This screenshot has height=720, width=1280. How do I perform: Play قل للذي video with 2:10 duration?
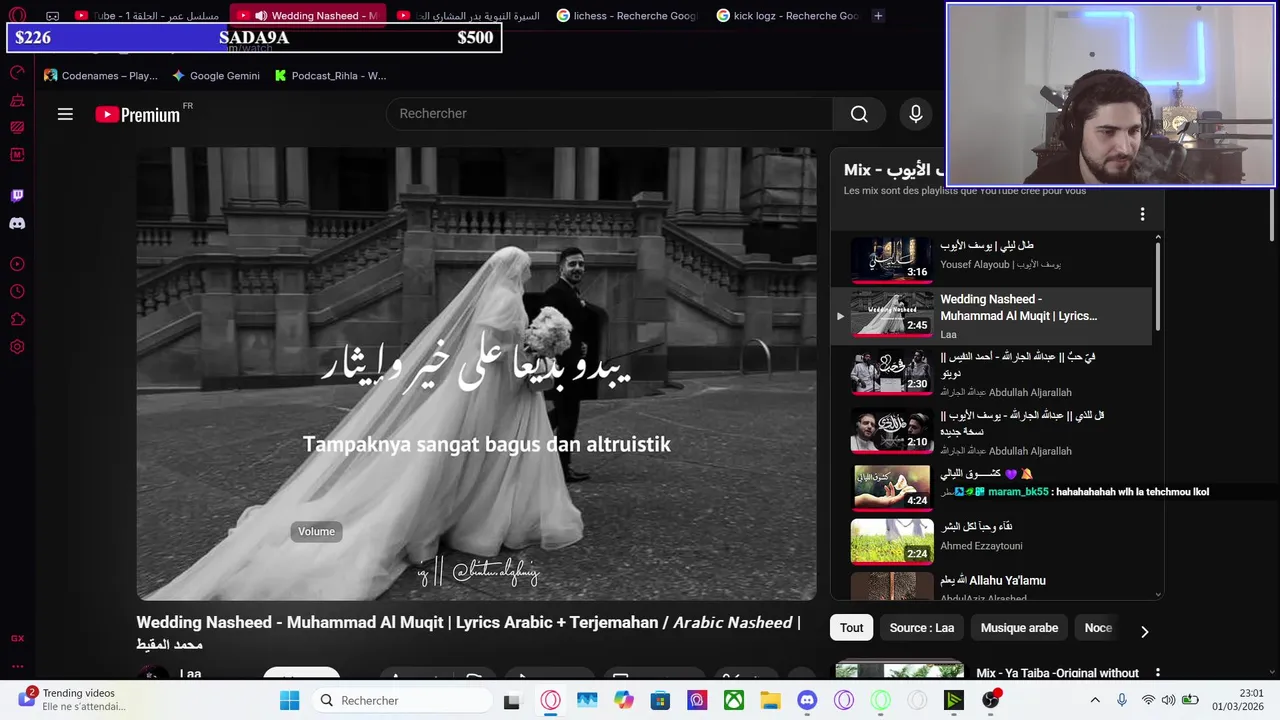[x=990, y=430]
